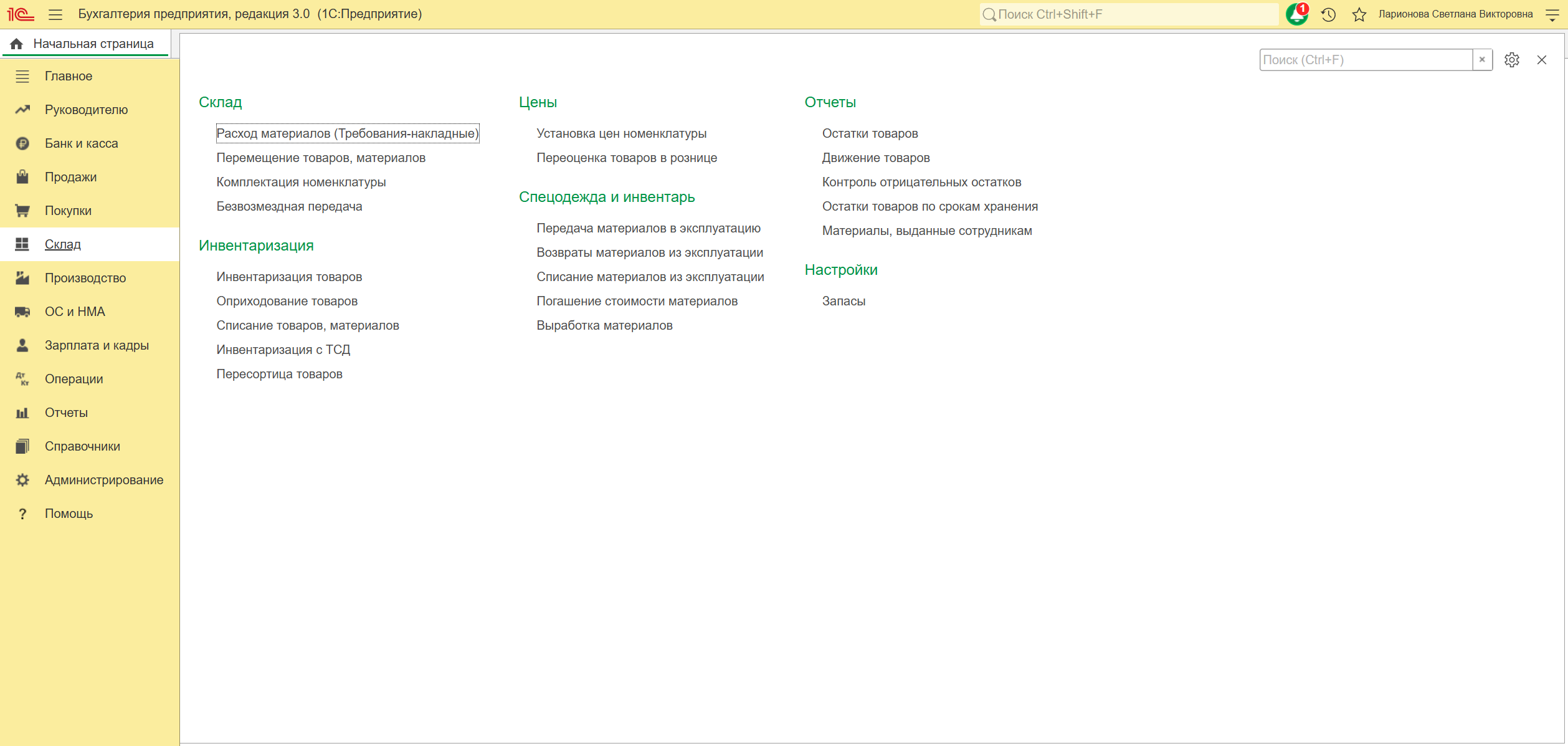Focus the global search field

coord(1129,14)
